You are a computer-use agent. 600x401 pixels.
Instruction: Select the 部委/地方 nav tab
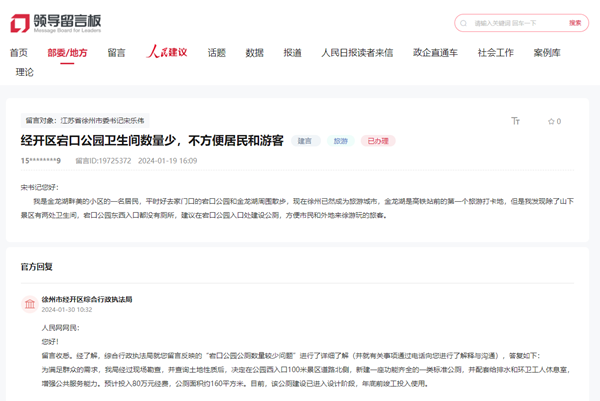67,53
